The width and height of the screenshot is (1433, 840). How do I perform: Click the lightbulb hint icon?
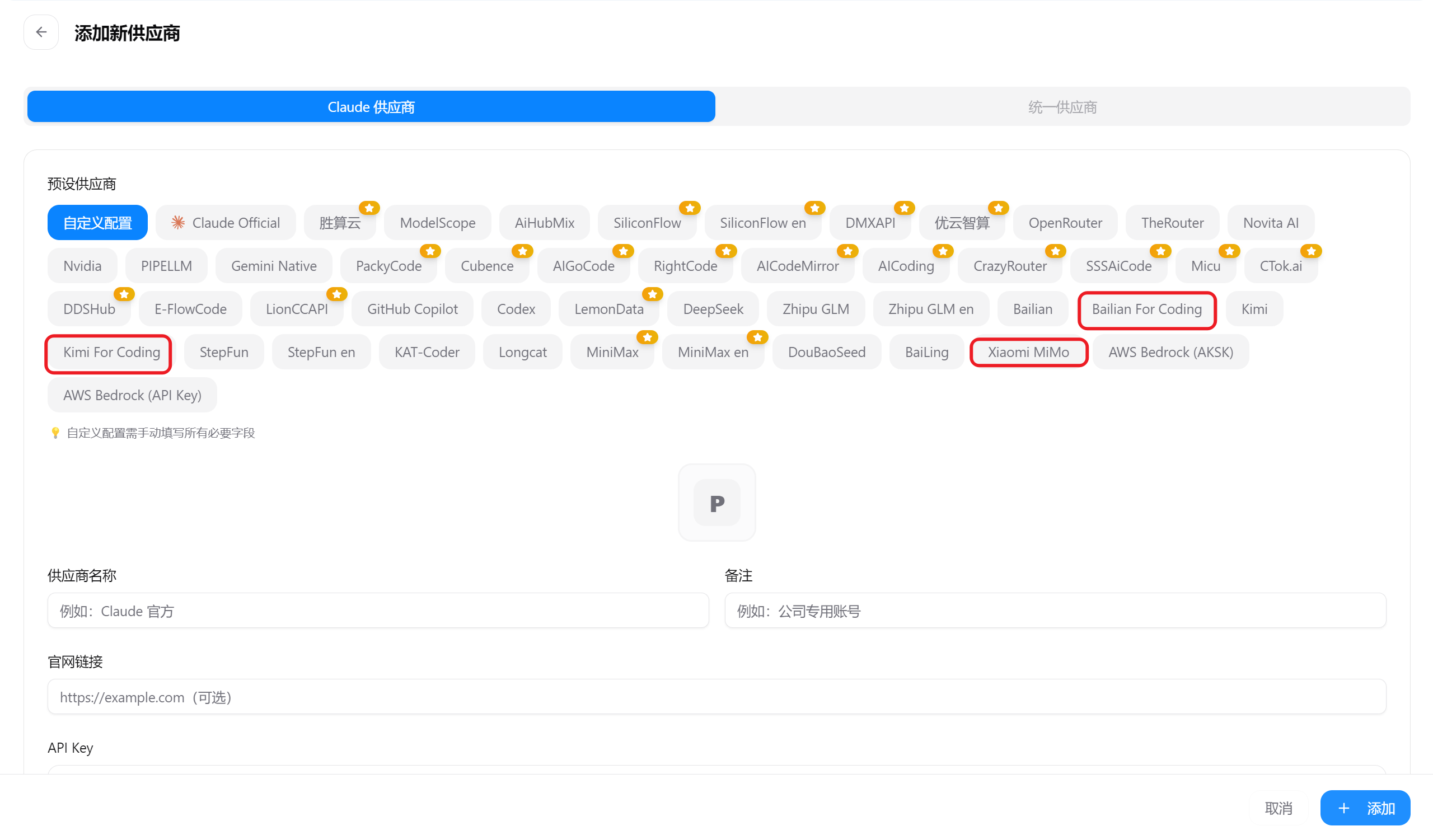click(x=55, y=433)
